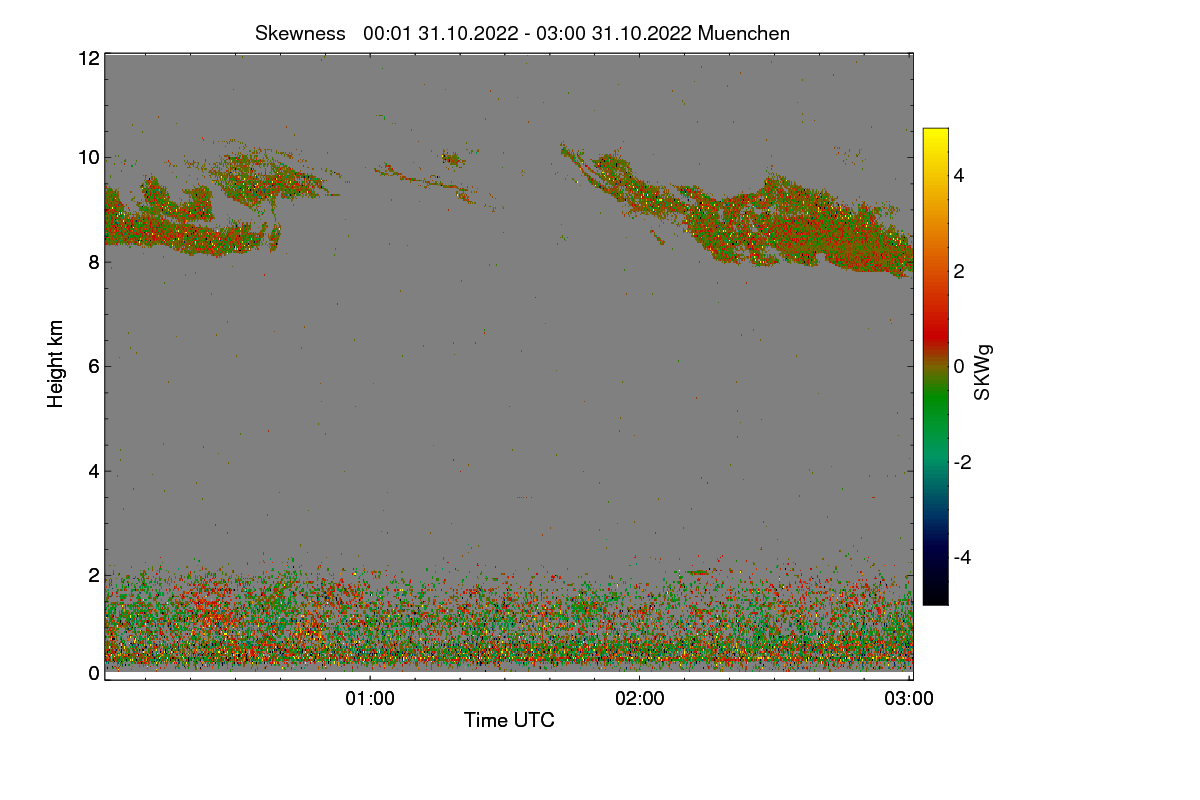Click the 01:00 time tick label

pyautogui.click(x=370, y=698)
